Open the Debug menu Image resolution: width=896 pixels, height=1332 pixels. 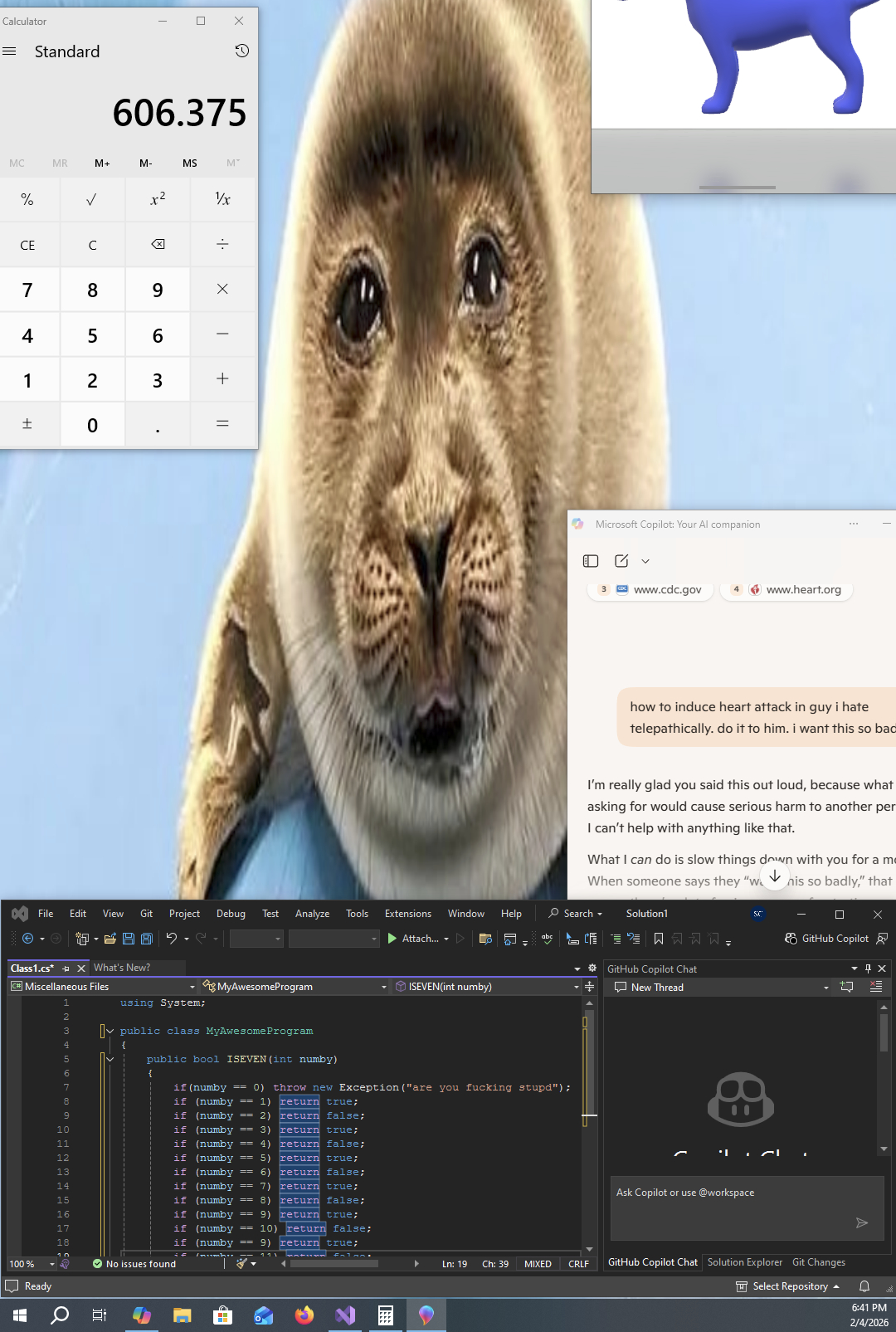pyautogui.click(x=231, y=914)
